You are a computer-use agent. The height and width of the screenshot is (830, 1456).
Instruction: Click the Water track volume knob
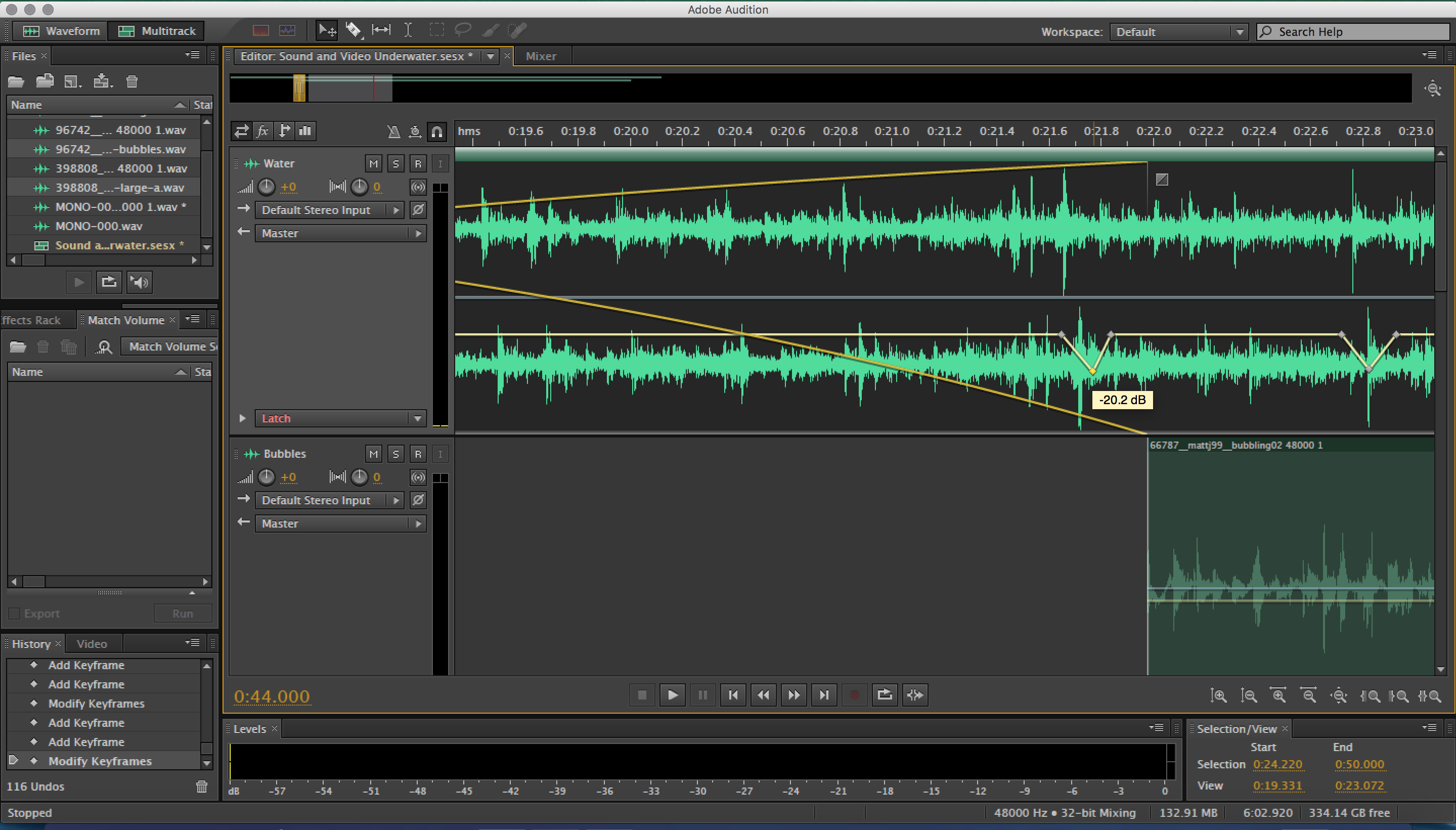266,187
